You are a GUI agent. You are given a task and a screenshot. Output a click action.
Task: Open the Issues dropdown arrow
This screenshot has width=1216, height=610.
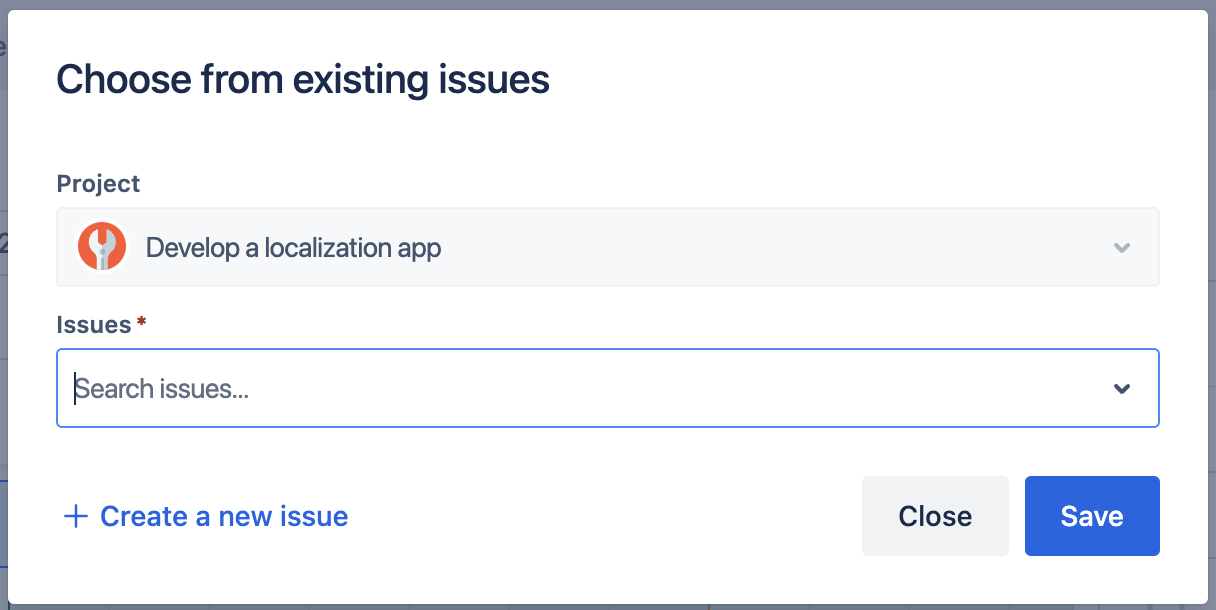(1122, 388)
